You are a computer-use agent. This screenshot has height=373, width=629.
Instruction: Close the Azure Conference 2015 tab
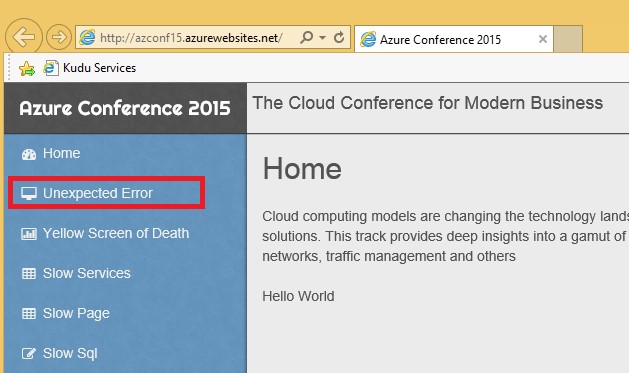[543, 39]
